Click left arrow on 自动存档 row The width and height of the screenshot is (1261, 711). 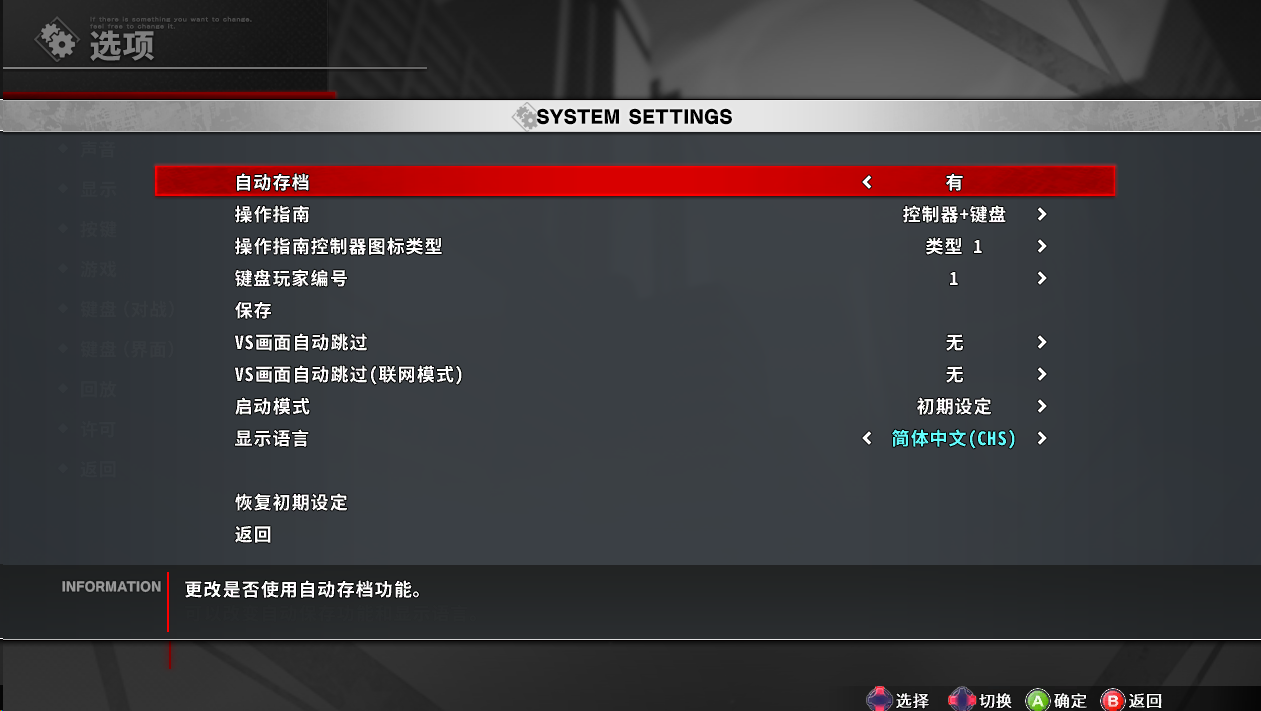tap(867, 182)
